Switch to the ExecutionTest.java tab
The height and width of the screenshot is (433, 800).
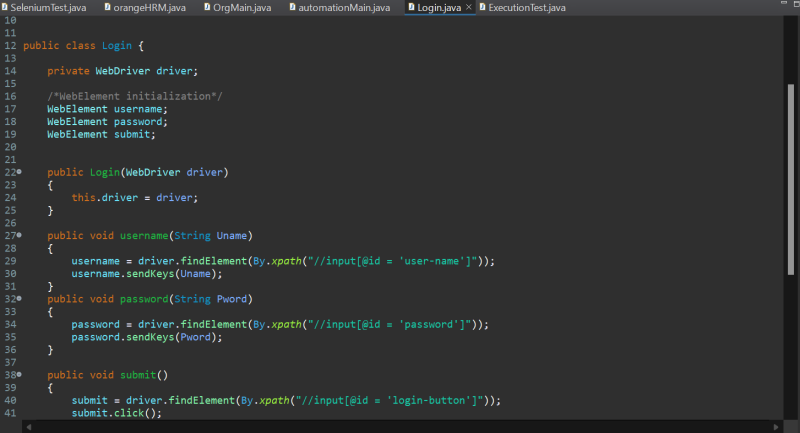522,8
